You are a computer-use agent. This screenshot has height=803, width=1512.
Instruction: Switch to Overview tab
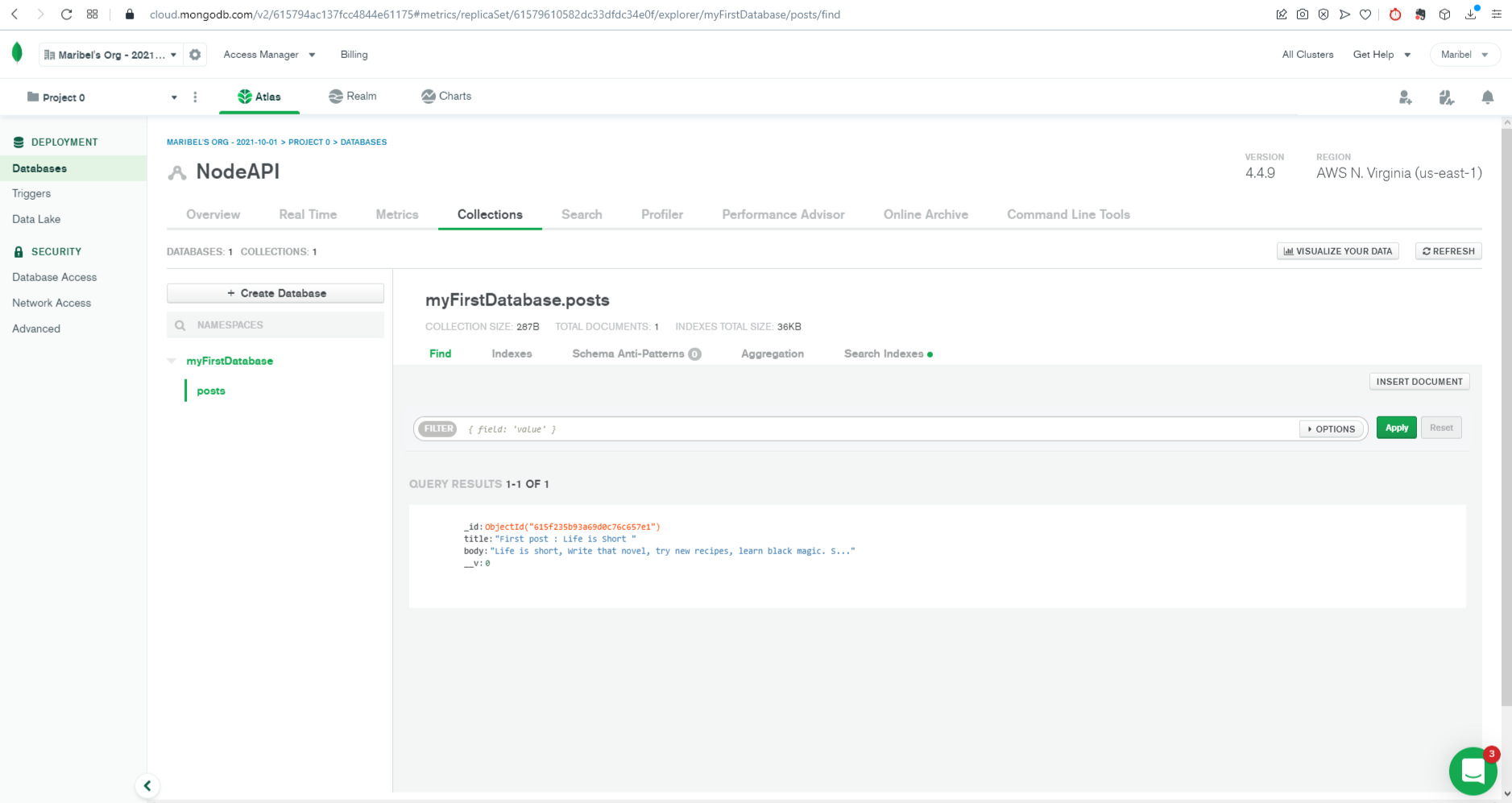tap(213, 214)
